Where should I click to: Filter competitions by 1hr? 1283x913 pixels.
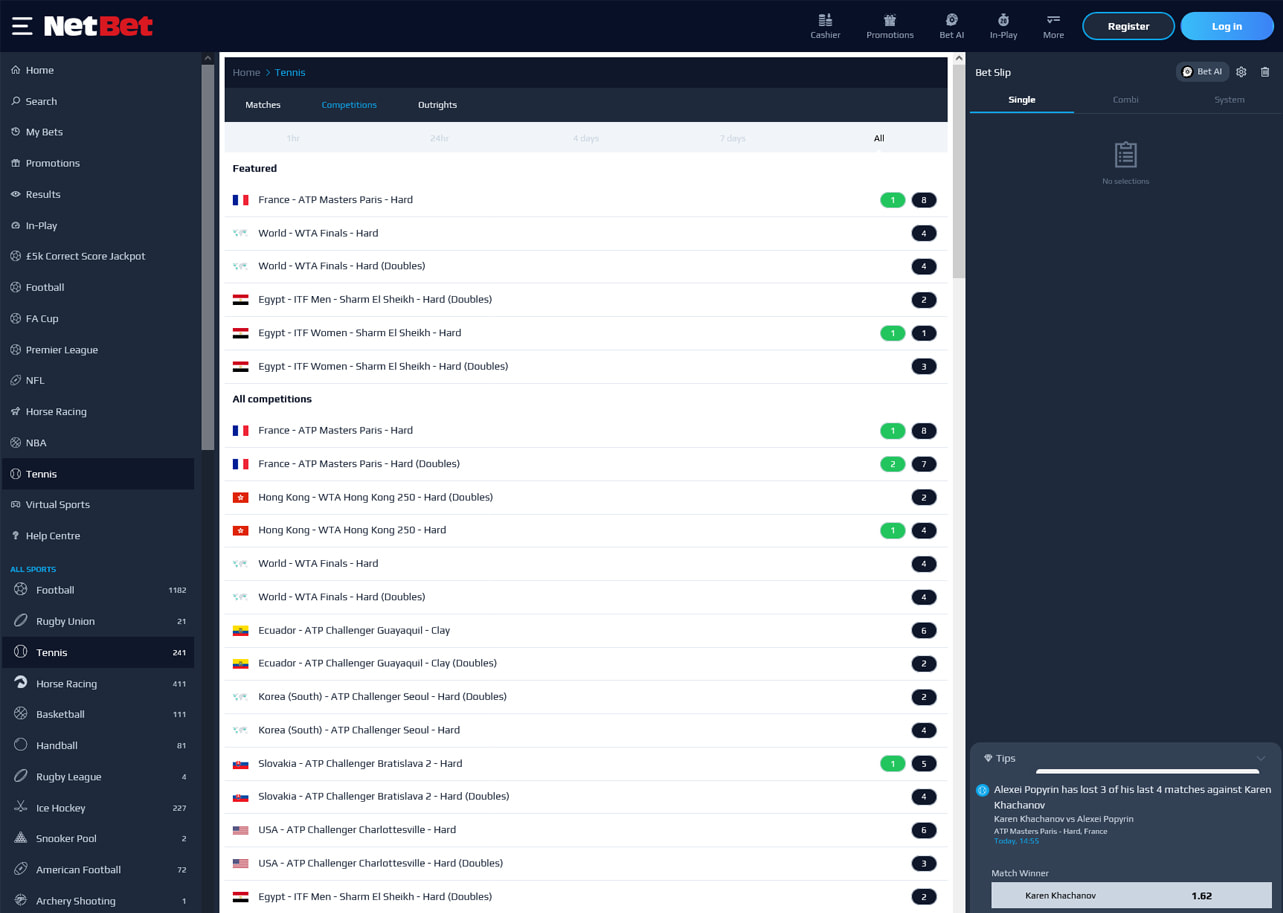click(293, 138)
